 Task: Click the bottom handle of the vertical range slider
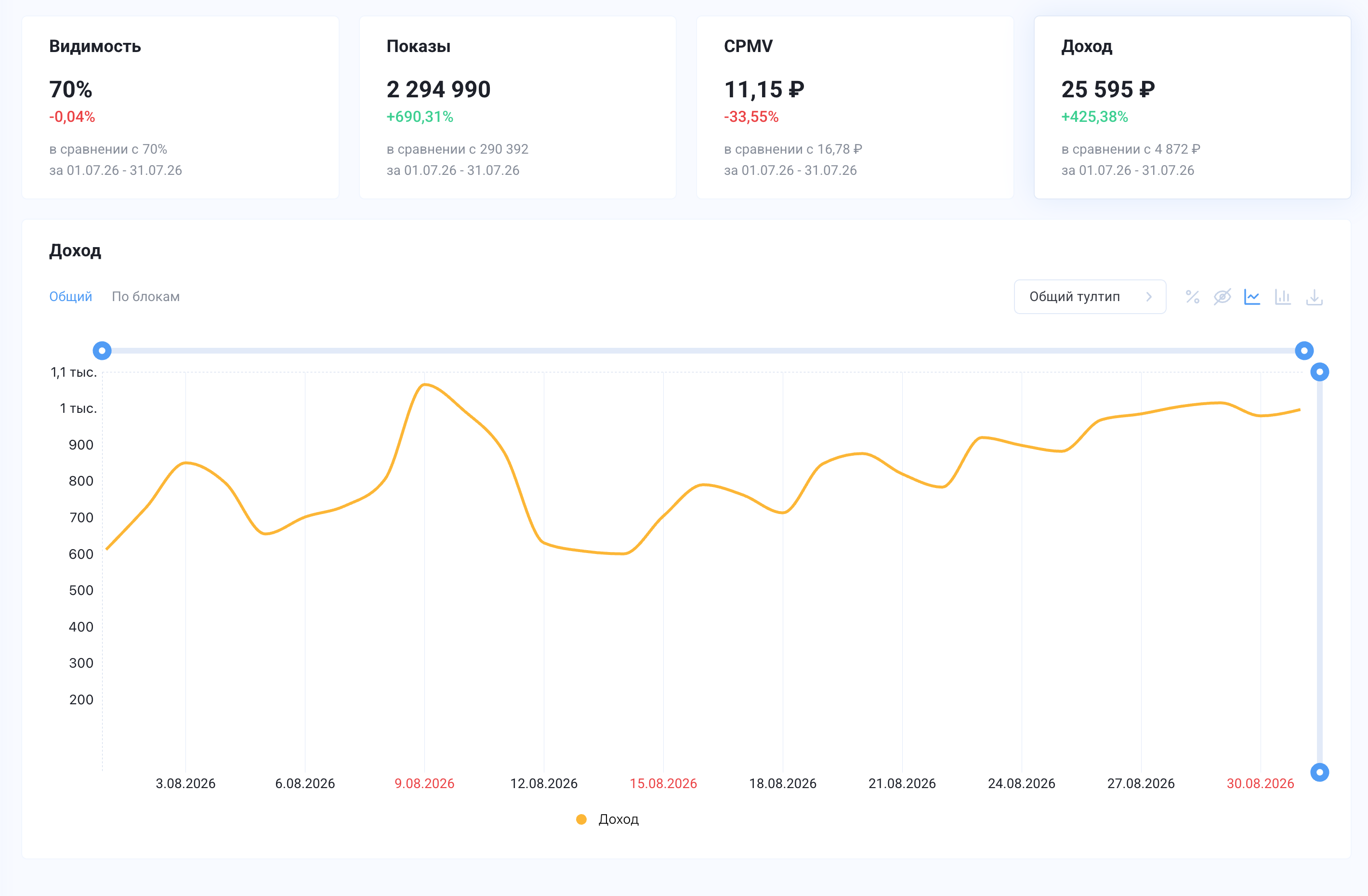tap(1320, 772)
